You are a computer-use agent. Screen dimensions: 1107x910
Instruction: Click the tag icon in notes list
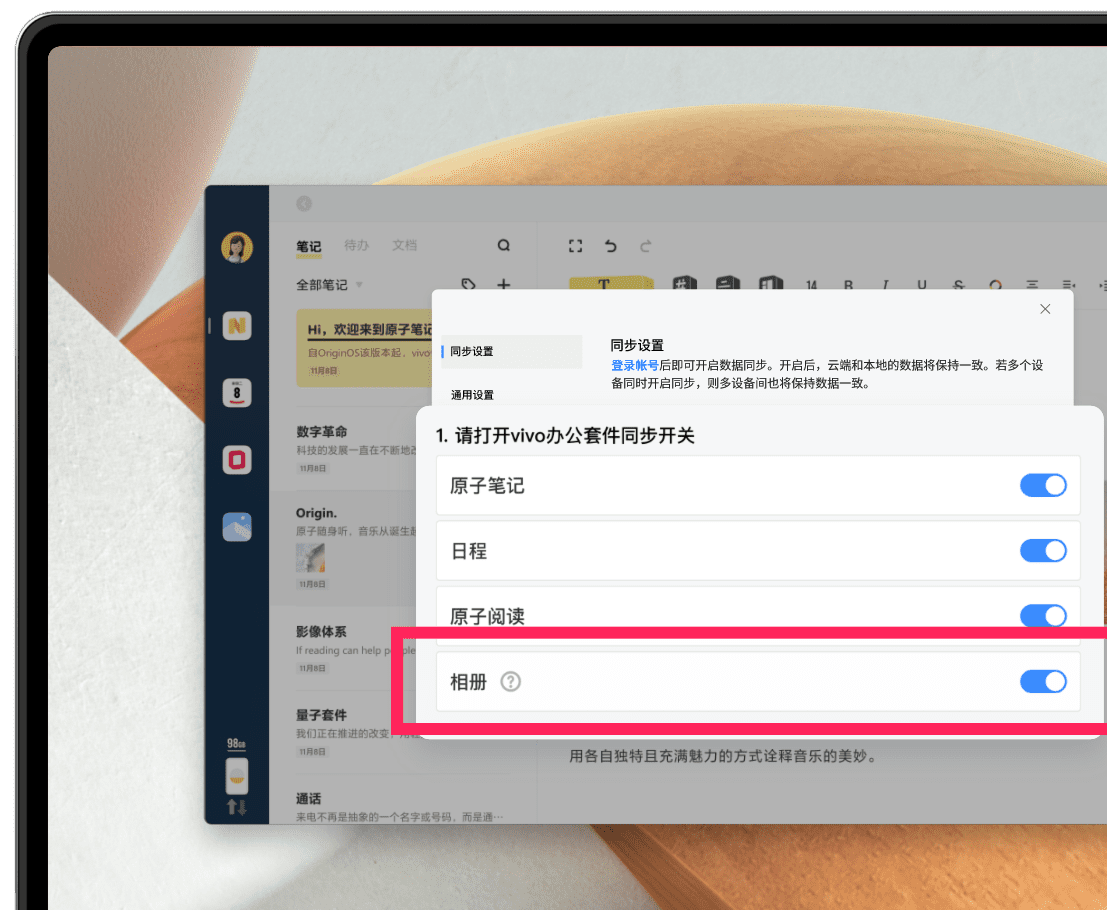click(x=468, y=284)
